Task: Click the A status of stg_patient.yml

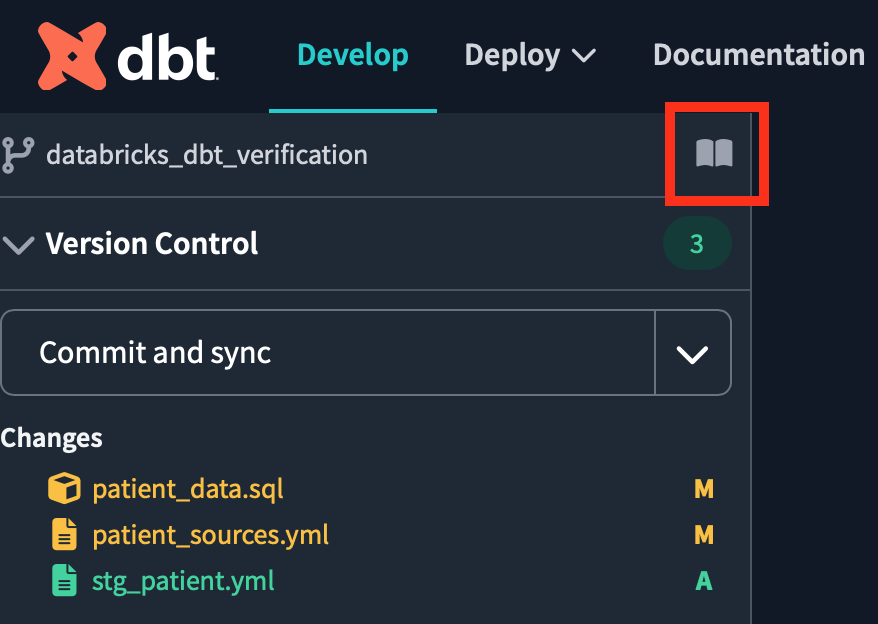Action: point(704,581)
